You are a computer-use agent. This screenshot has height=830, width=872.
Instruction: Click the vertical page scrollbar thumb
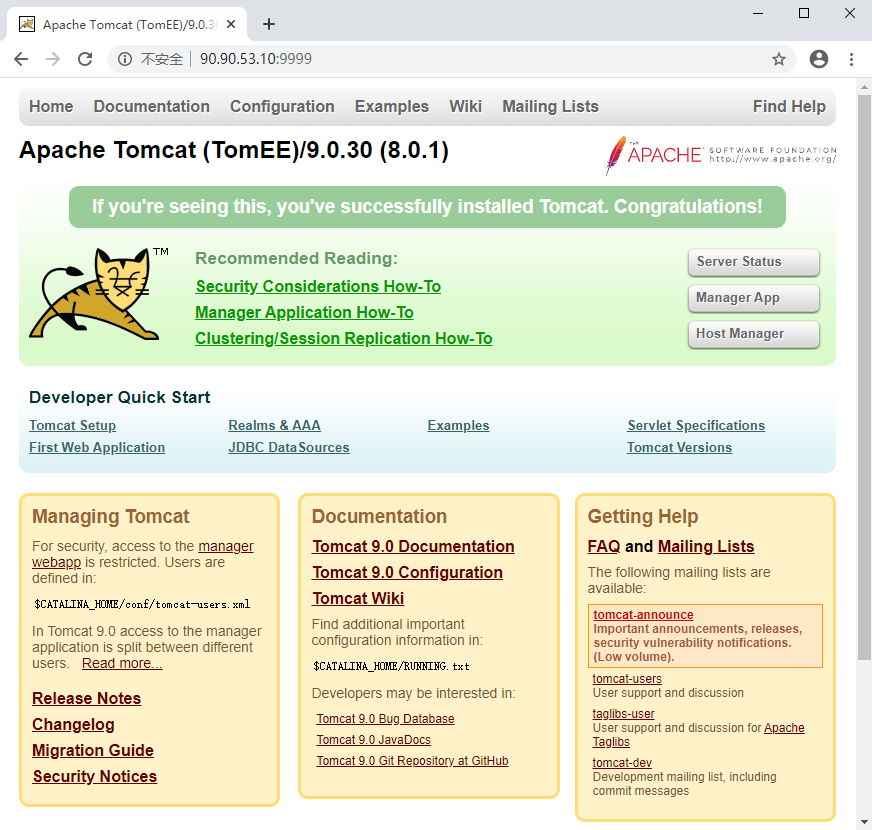click(x=864, y=378)
